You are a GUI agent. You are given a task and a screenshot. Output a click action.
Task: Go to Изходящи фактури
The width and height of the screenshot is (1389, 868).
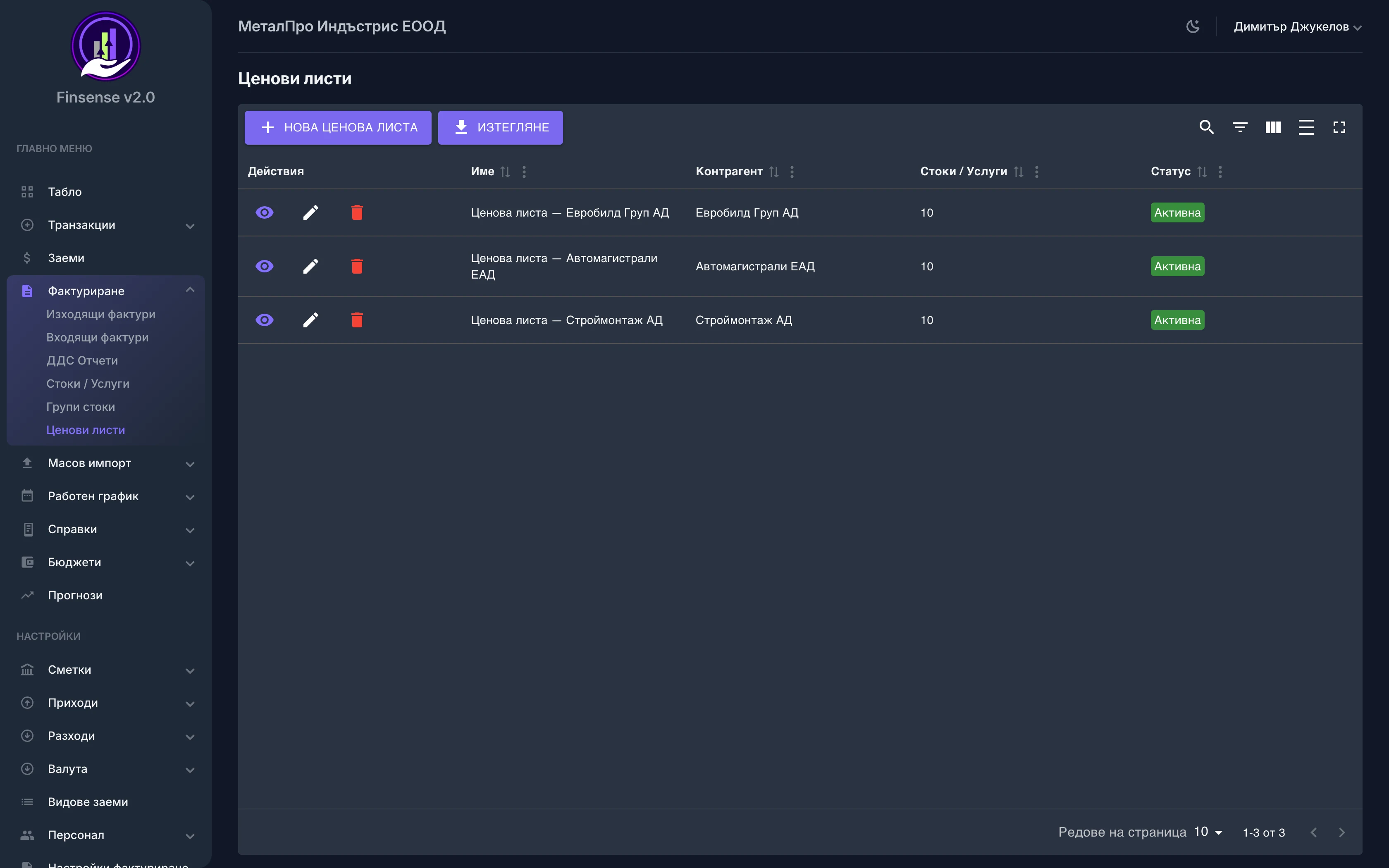(x=101, y=315)
